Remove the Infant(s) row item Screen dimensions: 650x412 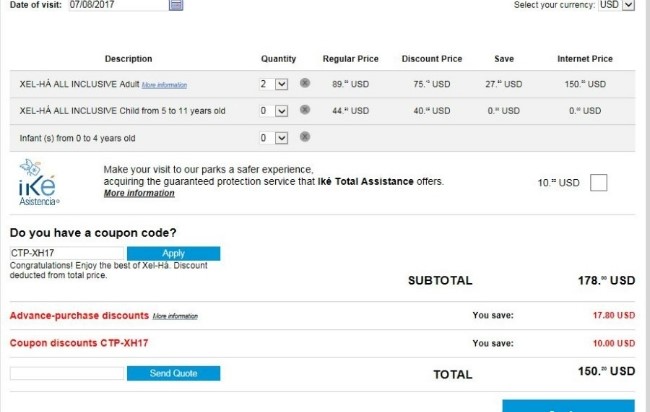coord(305,136)
